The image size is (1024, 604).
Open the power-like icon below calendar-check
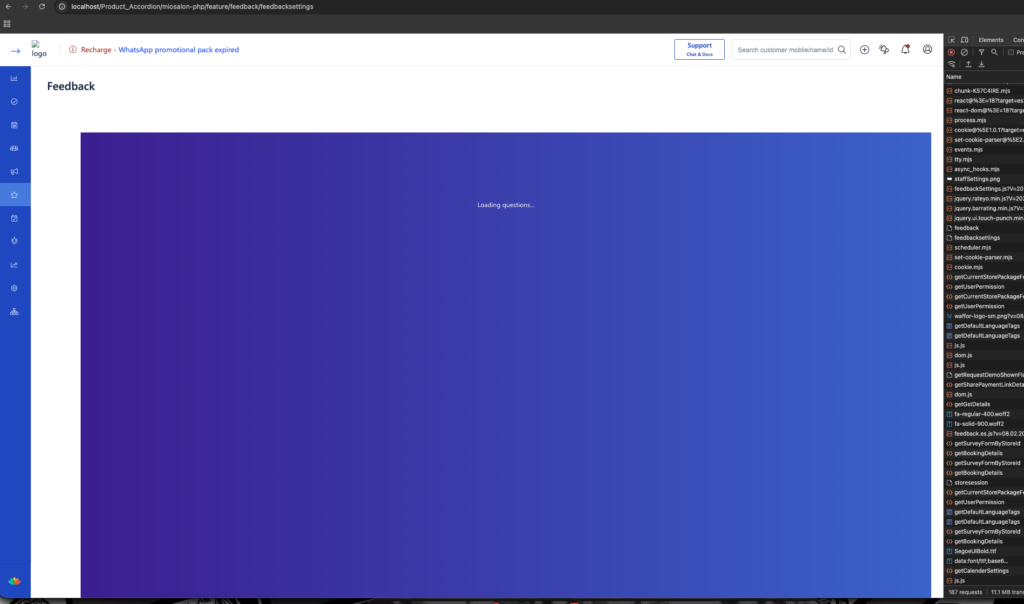tap(14, 241)
